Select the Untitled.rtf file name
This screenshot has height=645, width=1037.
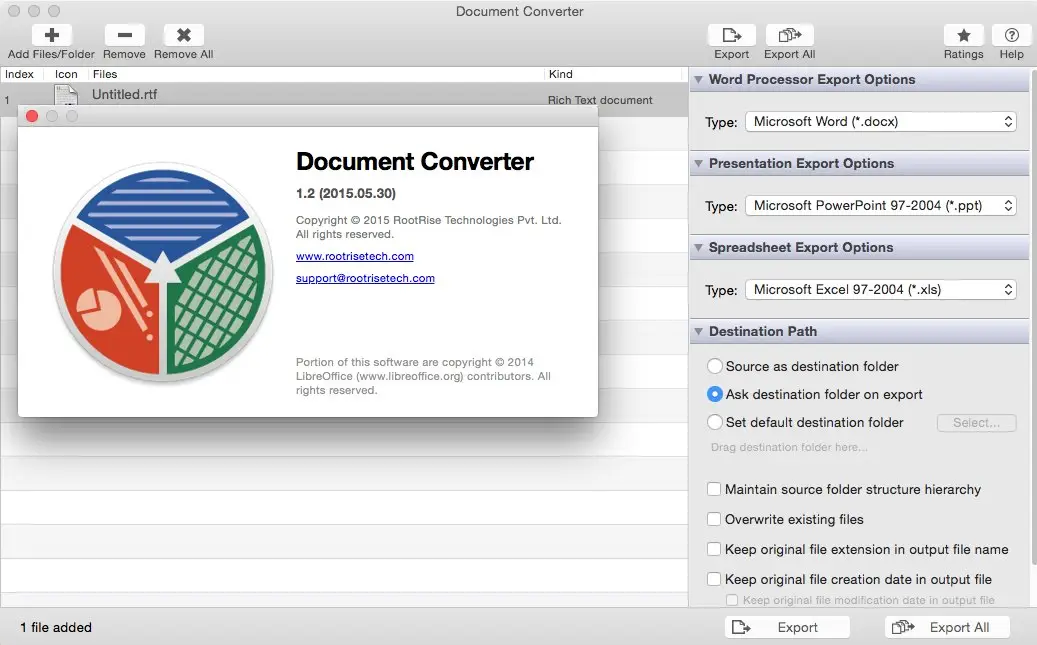124,95
